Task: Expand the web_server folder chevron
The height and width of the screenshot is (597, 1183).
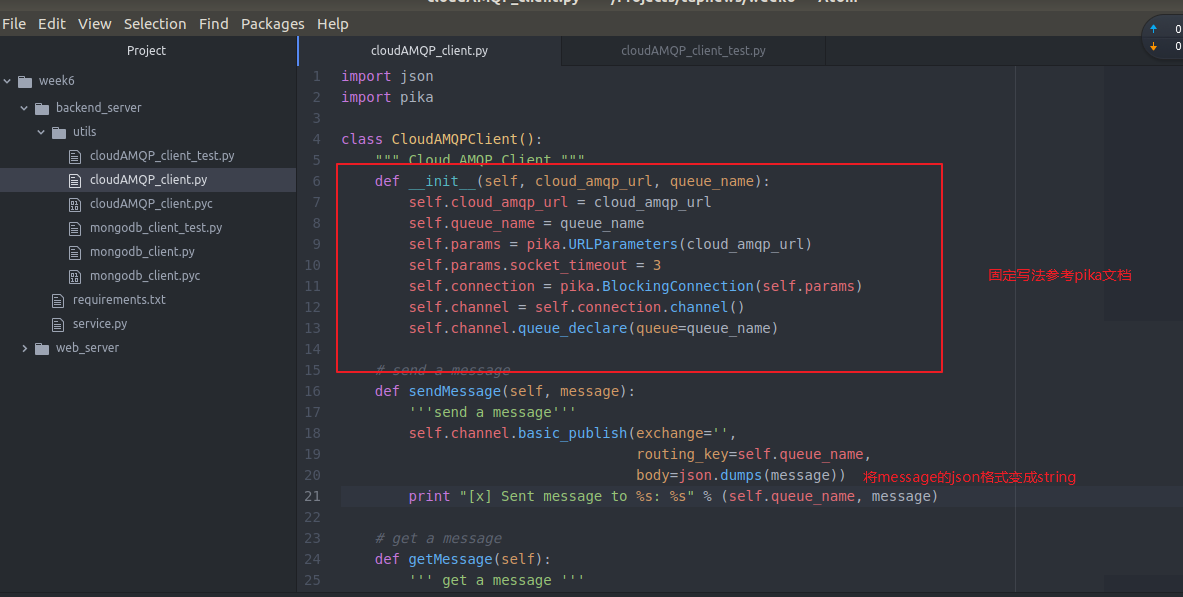Action: 24,348
